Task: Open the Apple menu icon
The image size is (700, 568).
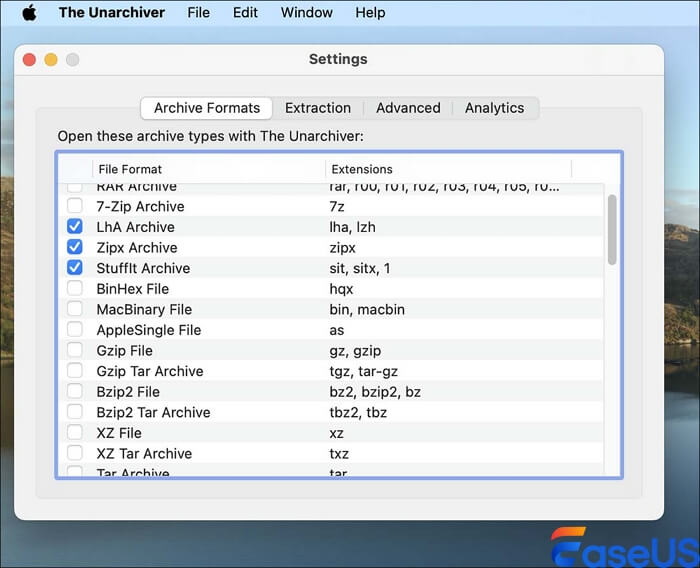Action: [x=29, y=13]
